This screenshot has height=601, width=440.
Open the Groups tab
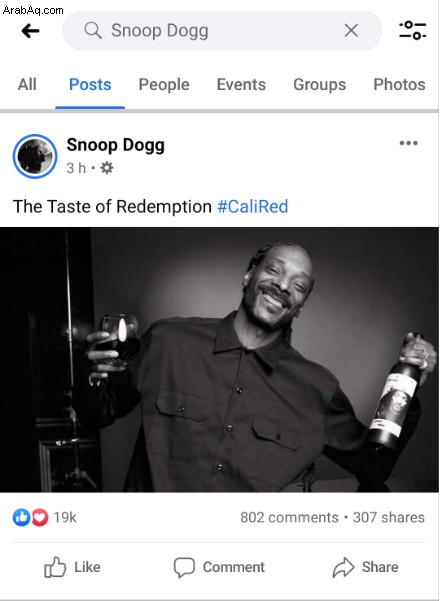click(320, 85)
